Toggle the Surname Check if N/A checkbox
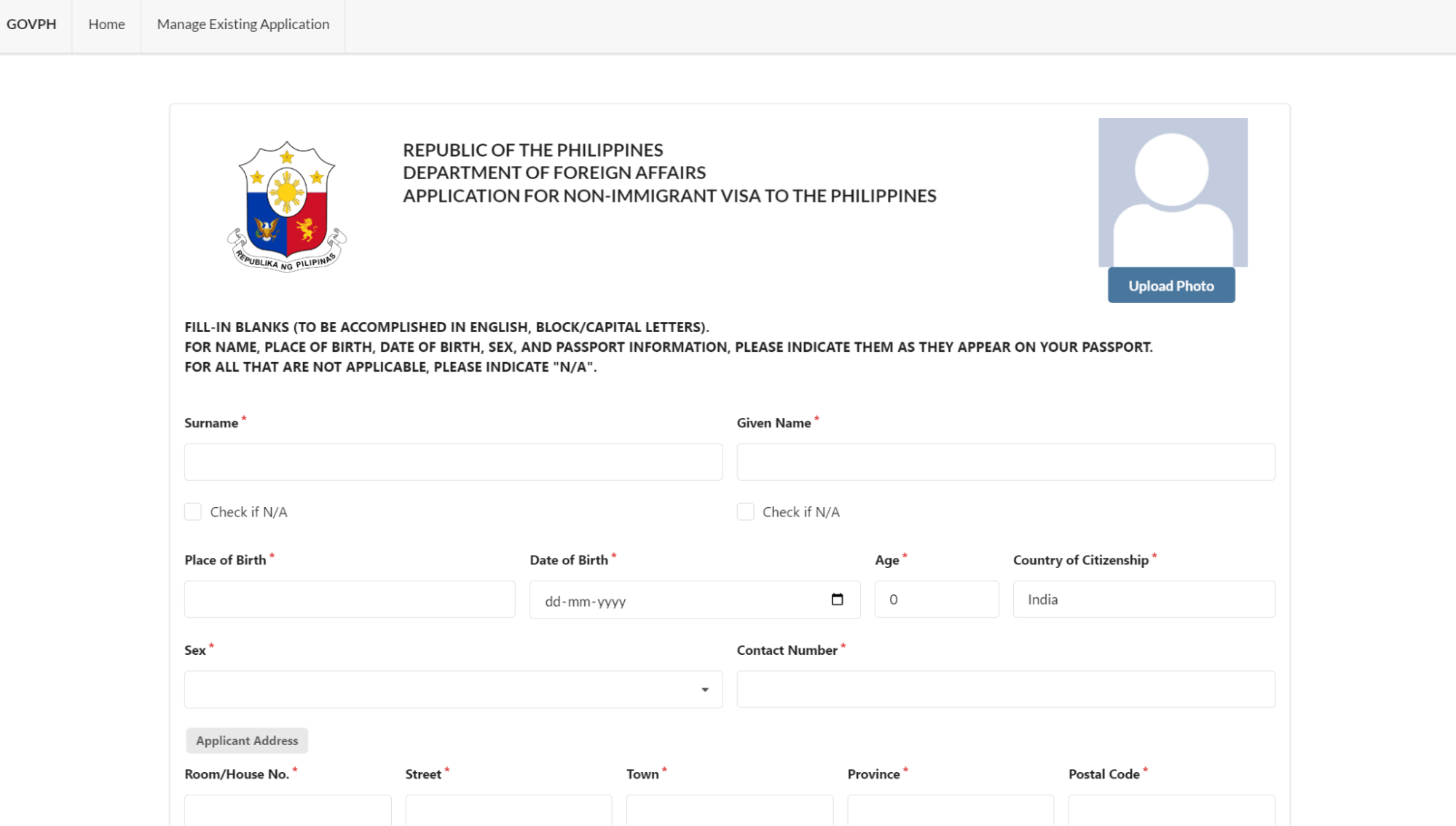 (x=192, y=511)
